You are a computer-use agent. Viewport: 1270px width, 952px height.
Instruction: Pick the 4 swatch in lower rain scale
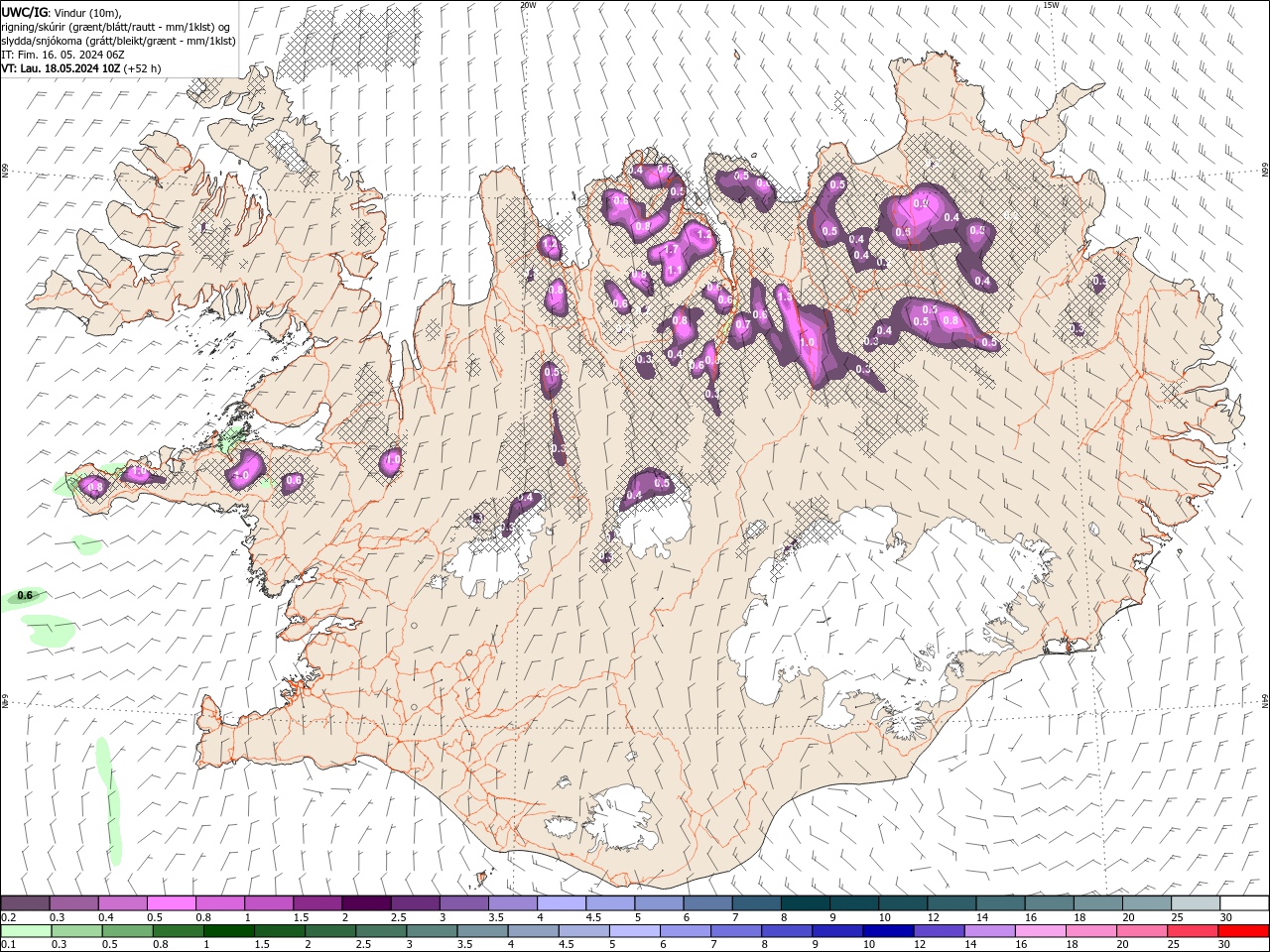point(533,931)
